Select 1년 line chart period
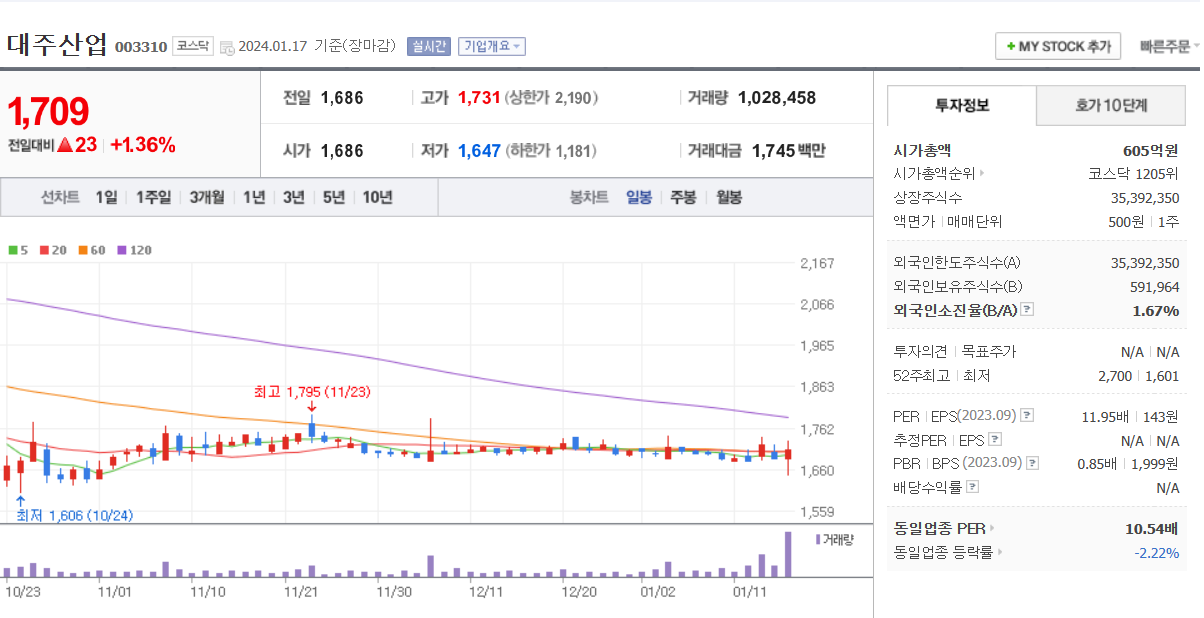Screen dimensions: 1204x618 pos(254,197)
